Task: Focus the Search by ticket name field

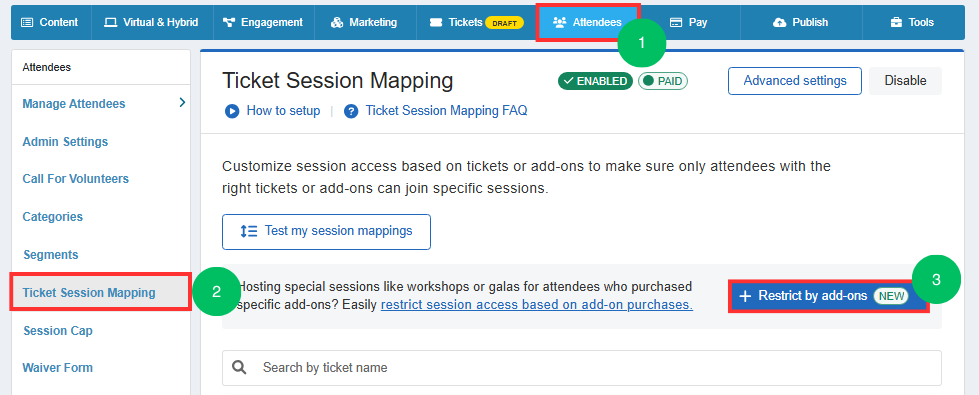Action: (x=582, y=368)
